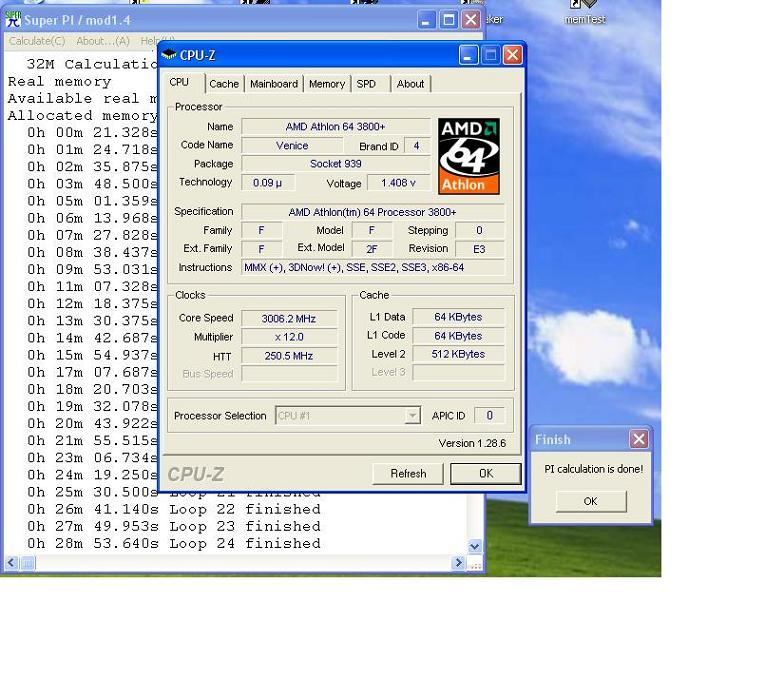The width and height of the screenshot is (765, 680).
Task: Switch to the Mainboard tab
Action: pyautogui.click(x=274, y=84)
